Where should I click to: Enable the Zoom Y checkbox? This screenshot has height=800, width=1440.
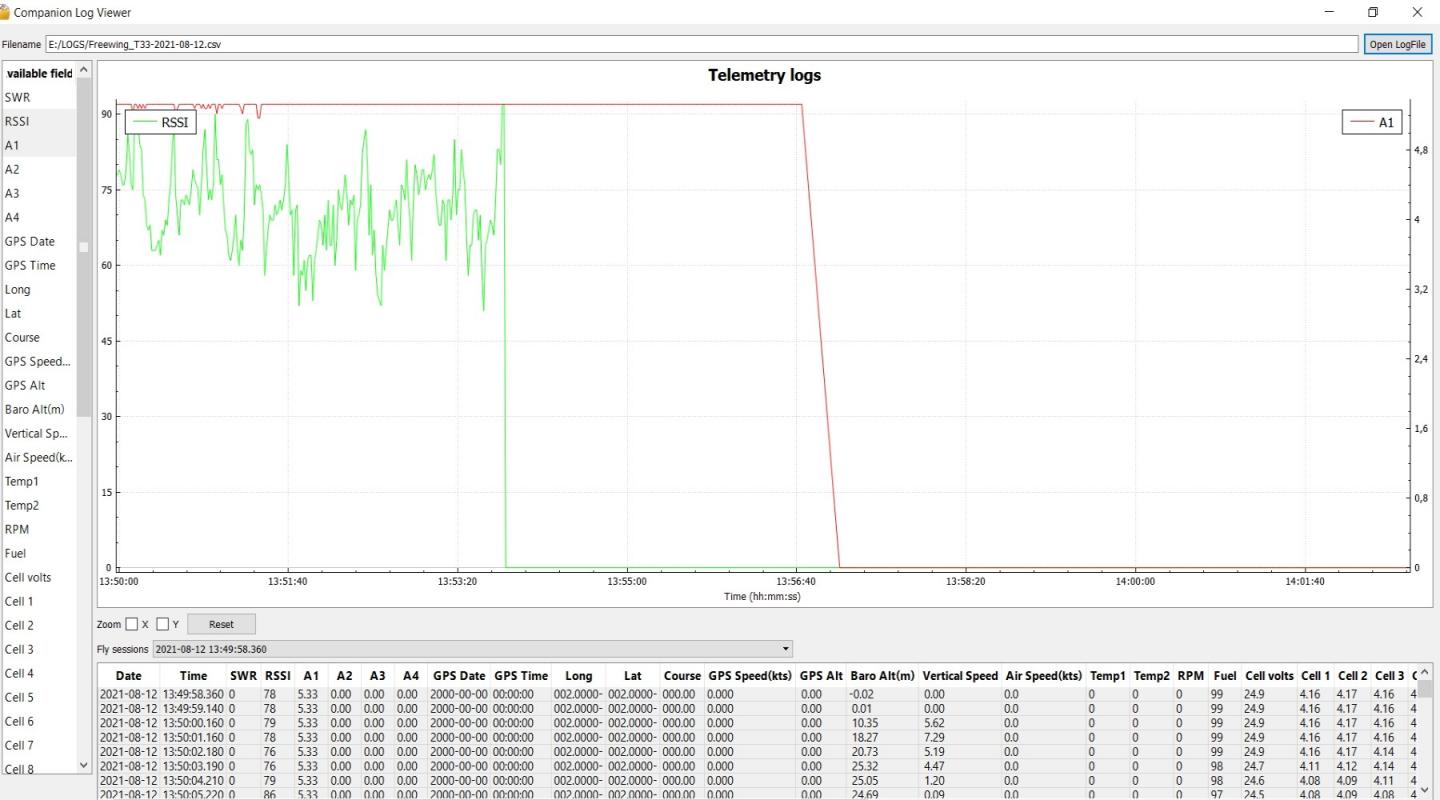click(163, 624)
